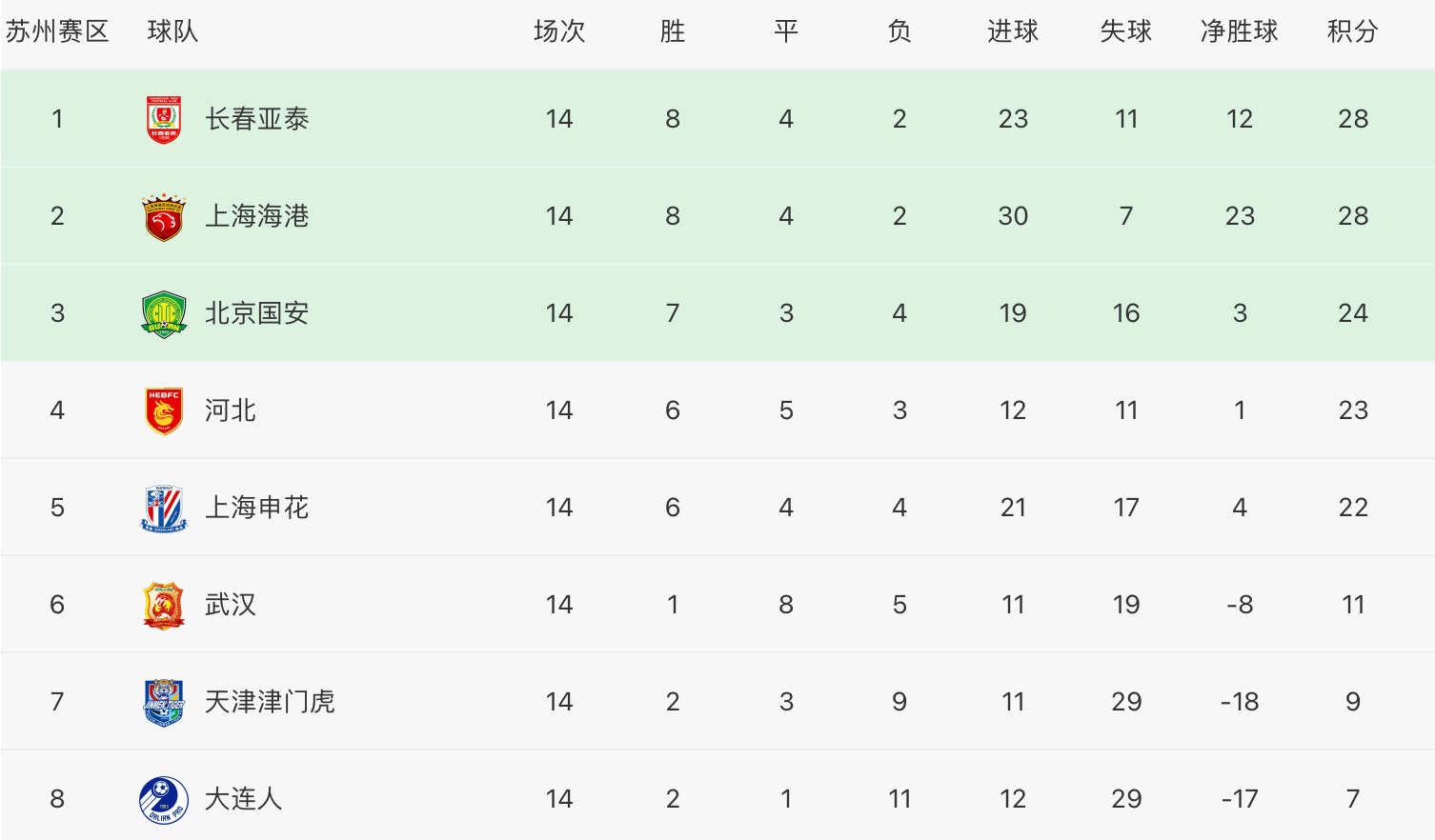Select the 河北 HEBFC logo

164,411
